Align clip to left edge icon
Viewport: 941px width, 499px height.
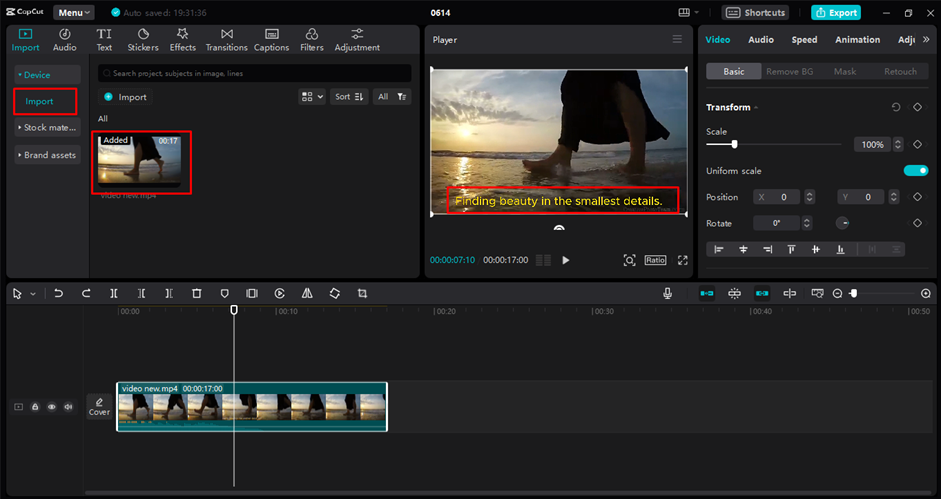[718, 249]
